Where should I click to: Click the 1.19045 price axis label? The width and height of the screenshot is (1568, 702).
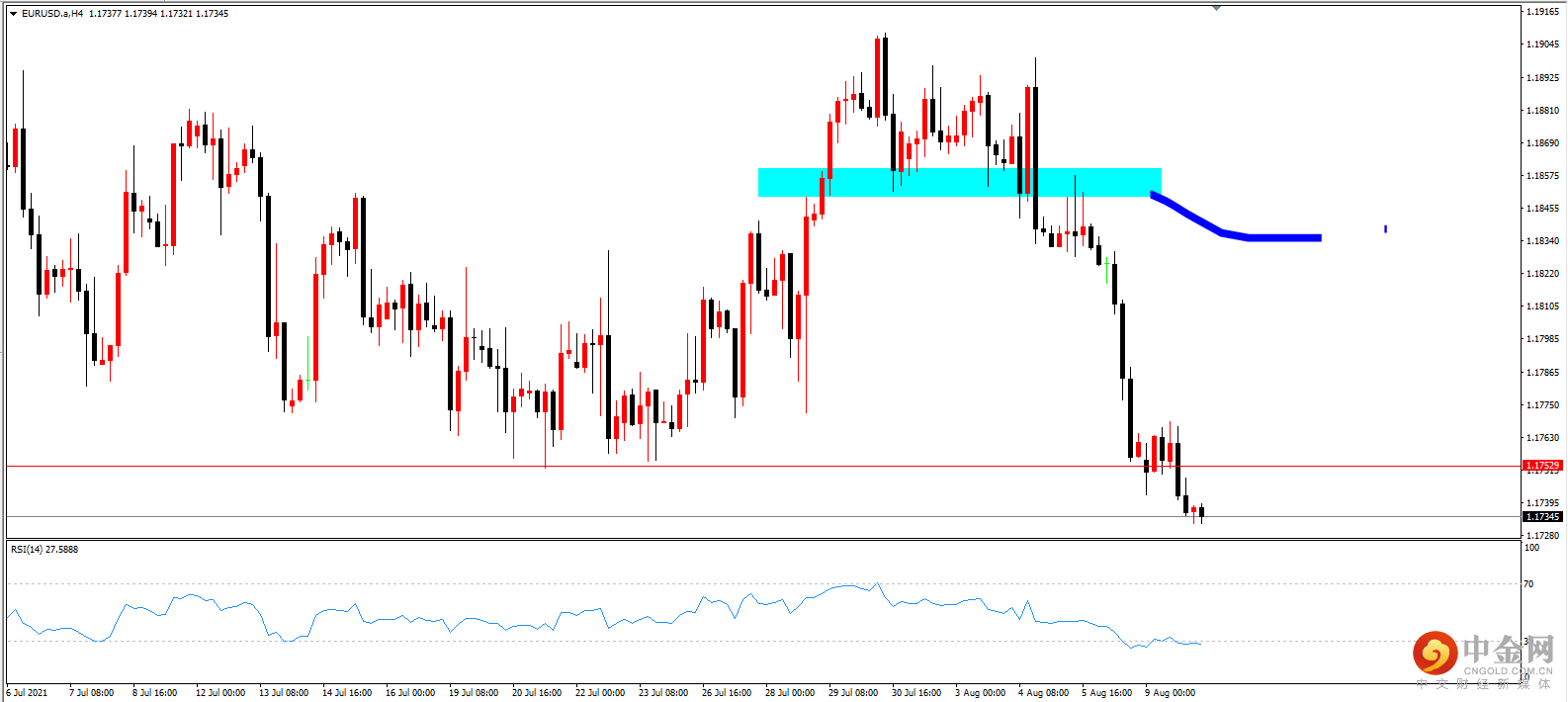1542,44
